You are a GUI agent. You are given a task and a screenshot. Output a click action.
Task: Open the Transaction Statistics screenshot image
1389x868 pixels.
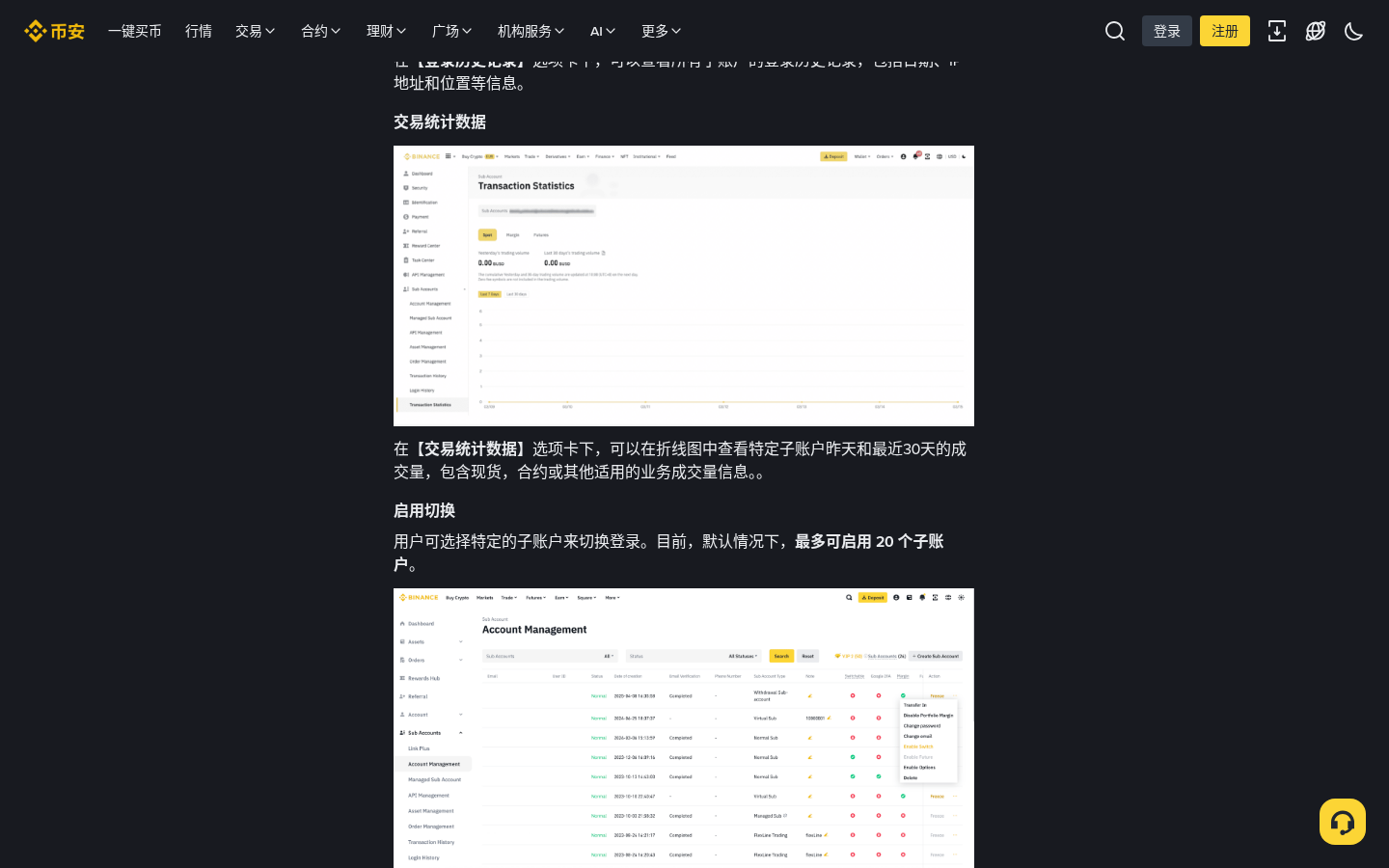tap(684, 285)
